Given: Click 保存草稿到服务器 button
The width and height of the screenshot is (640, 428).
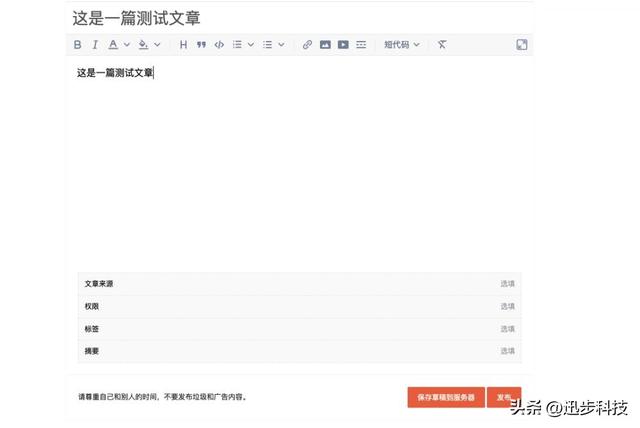Looking at the screenshot, I should pyautogui.click(x=446, y=397).
